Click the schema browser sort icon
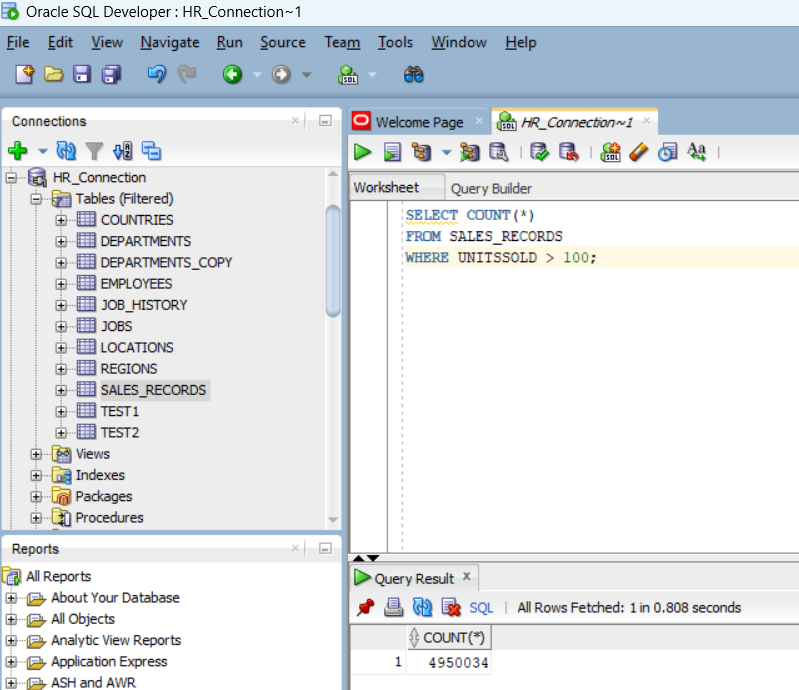Image resolution: width=799 pixels, height=690 pixels. click(123, 151)
